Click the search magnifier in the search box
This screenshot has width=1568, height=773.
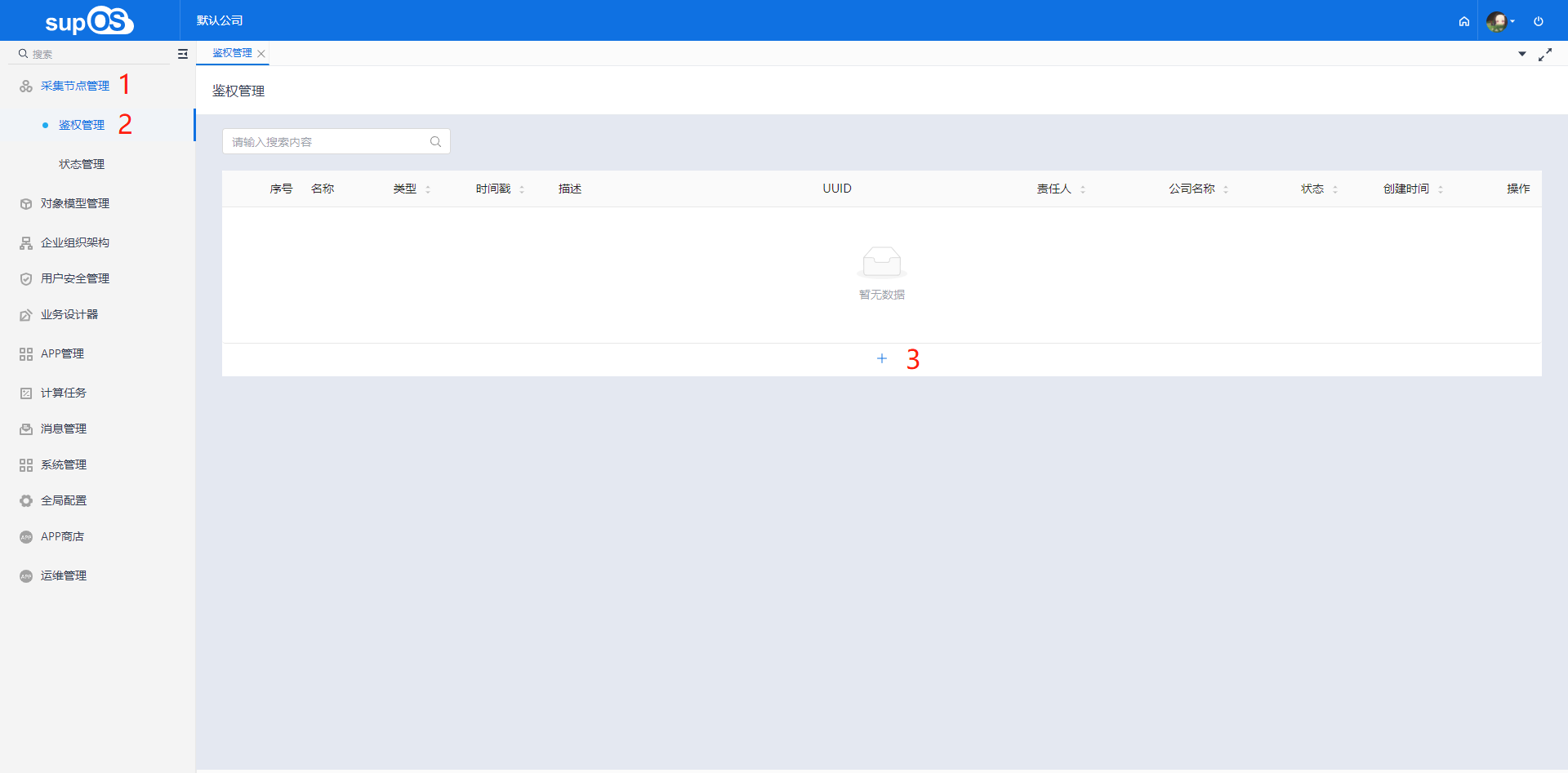435,141
